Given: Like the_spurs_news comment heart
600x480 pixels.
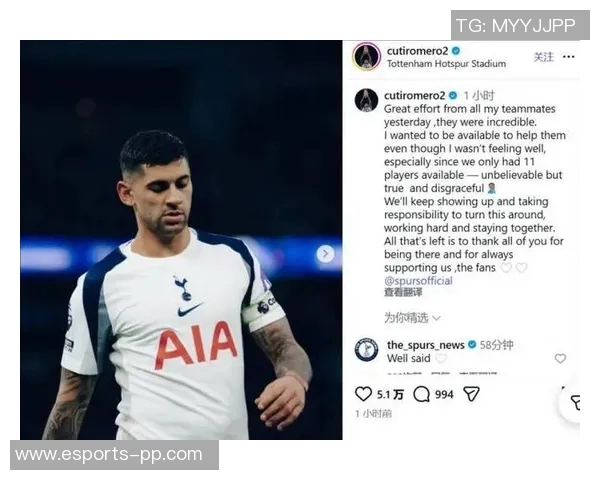Looking at the screenshot, I should (560, 358).
